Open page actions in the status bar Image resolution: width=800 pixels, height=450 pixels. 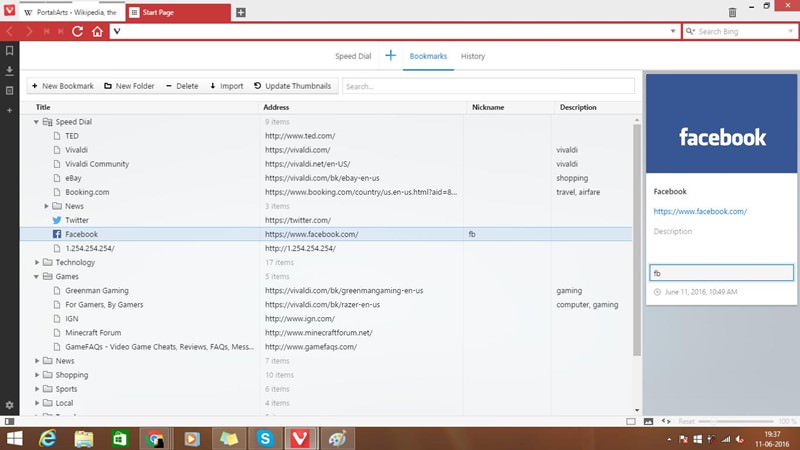click(666, 421)
